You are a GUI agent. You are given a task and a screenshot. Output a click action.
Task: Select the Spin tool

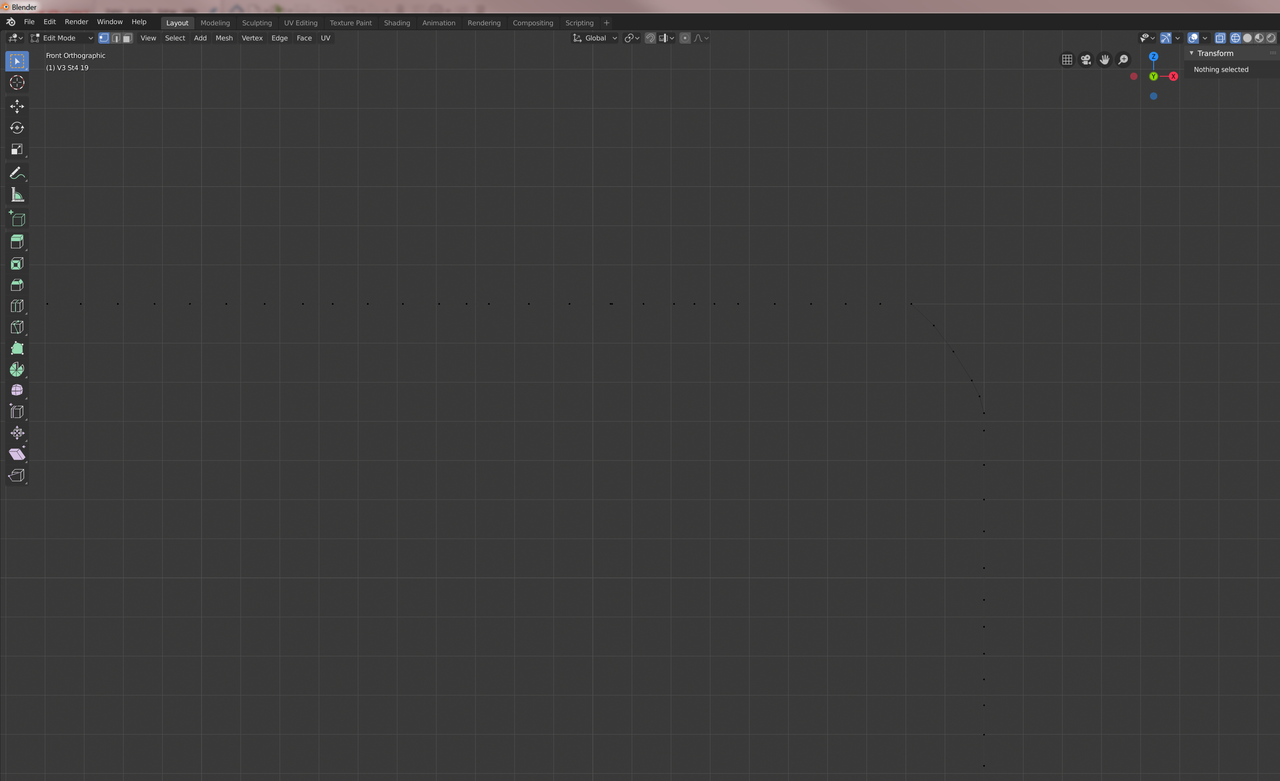click(17, 369)
